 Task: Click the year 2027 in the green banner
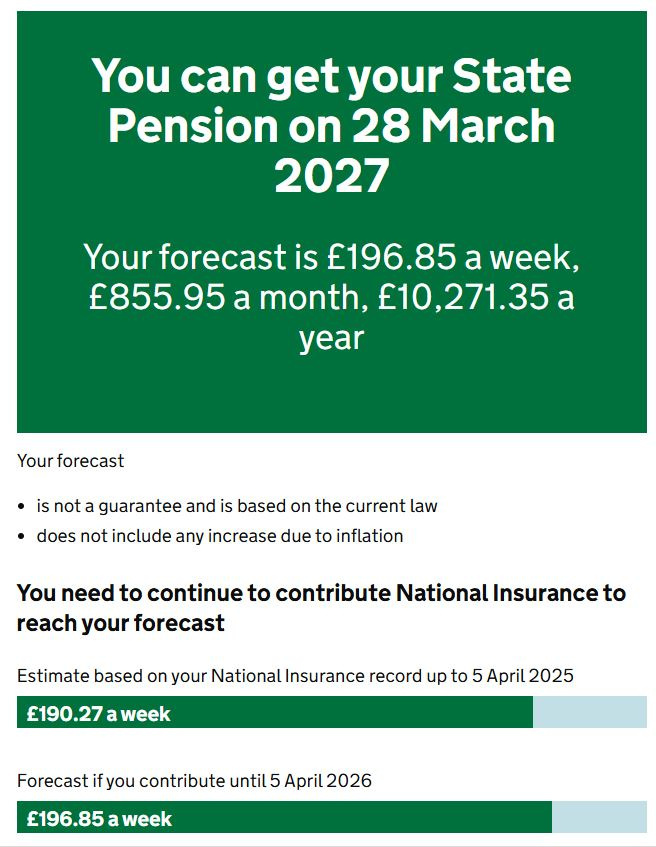click(331, 176)
